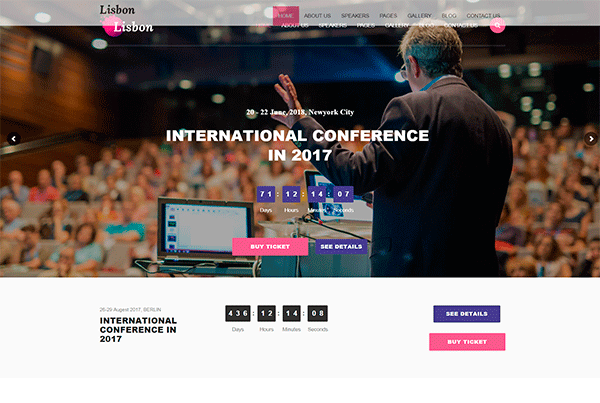
Task: Click the 436 days countdown box
Action: (238, 313)
